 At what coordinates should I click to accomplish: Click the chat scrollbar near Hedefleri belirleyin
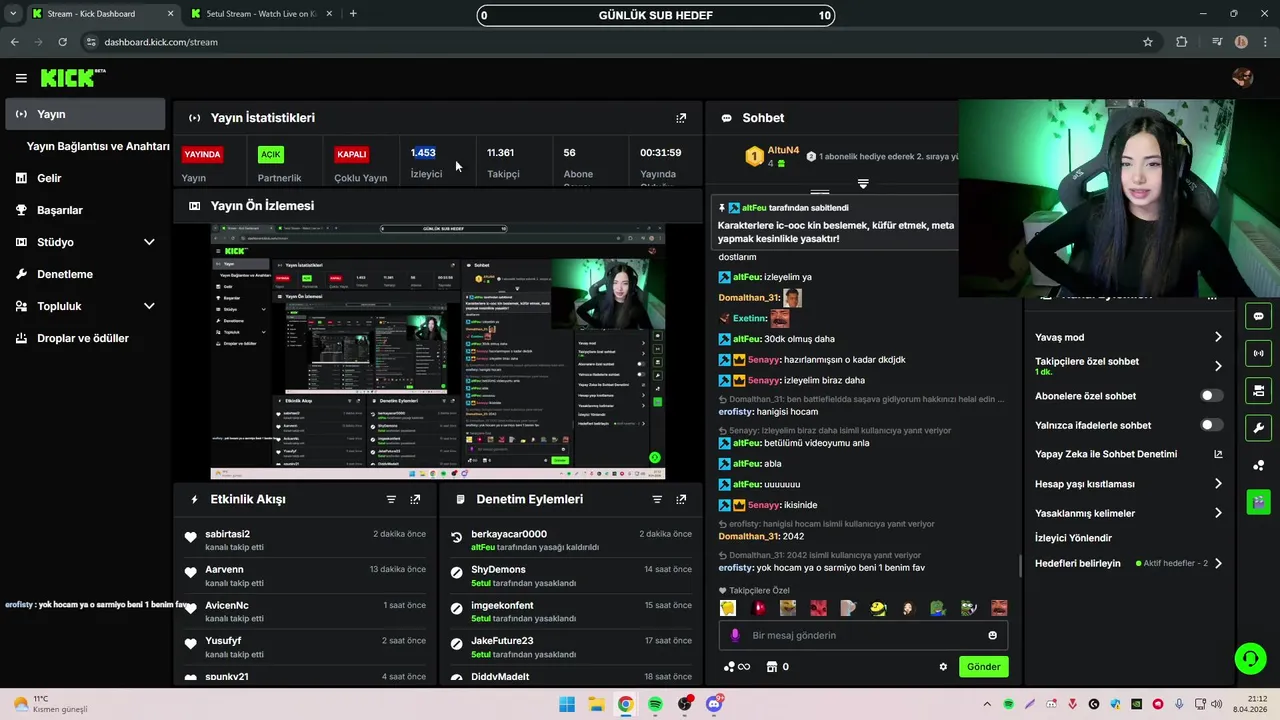1020,565
